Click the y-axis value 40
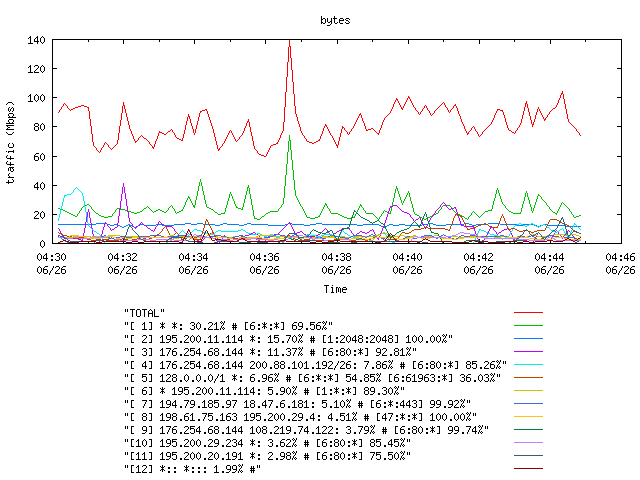 coord(39,186)
